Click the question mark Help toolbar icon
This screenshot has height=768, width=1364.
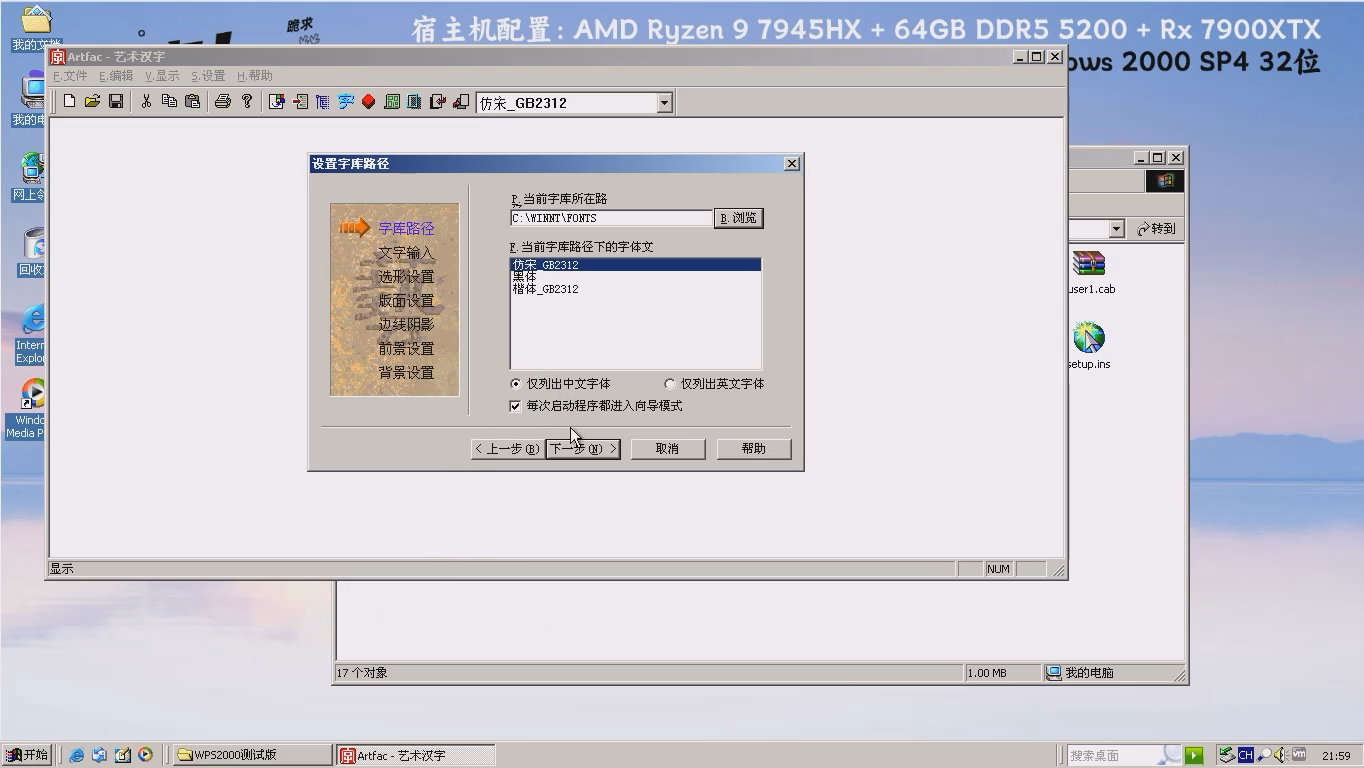[247, 101]
